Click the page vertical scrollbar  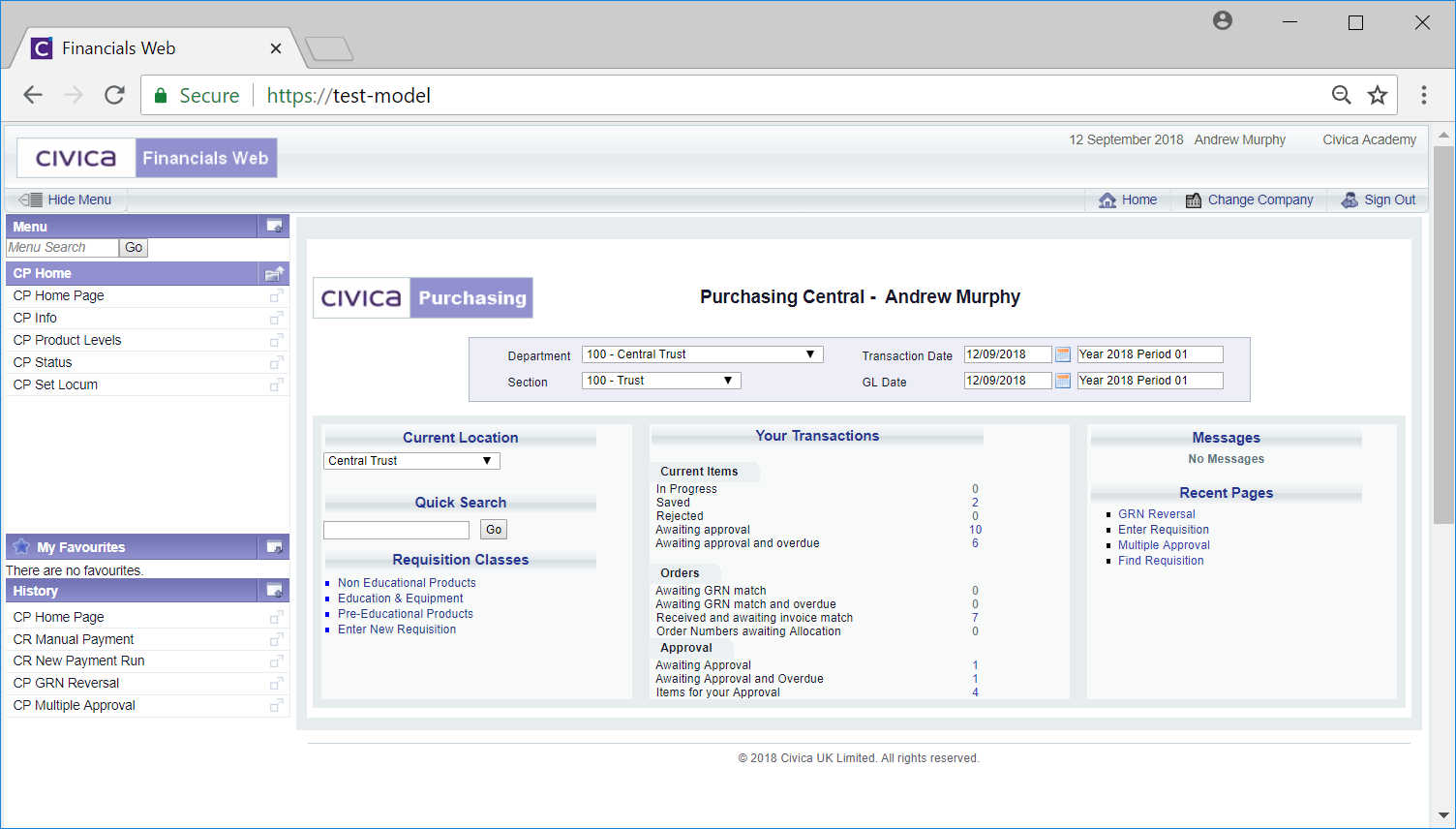1443,334
